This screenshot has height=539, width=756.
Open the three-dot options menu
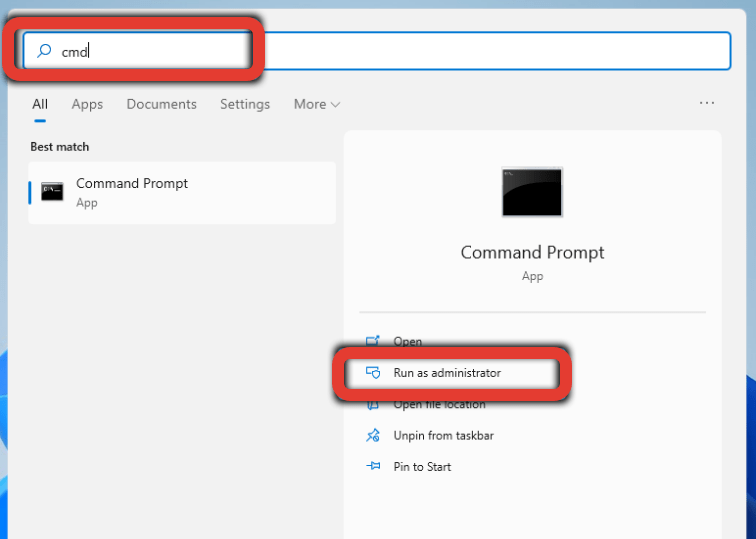(707, 103)
